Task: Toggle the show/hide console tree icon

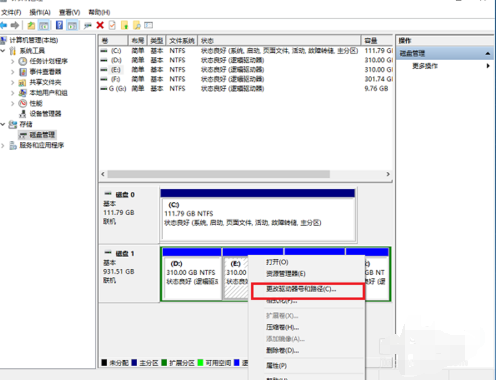Action: tap(44, 25)
